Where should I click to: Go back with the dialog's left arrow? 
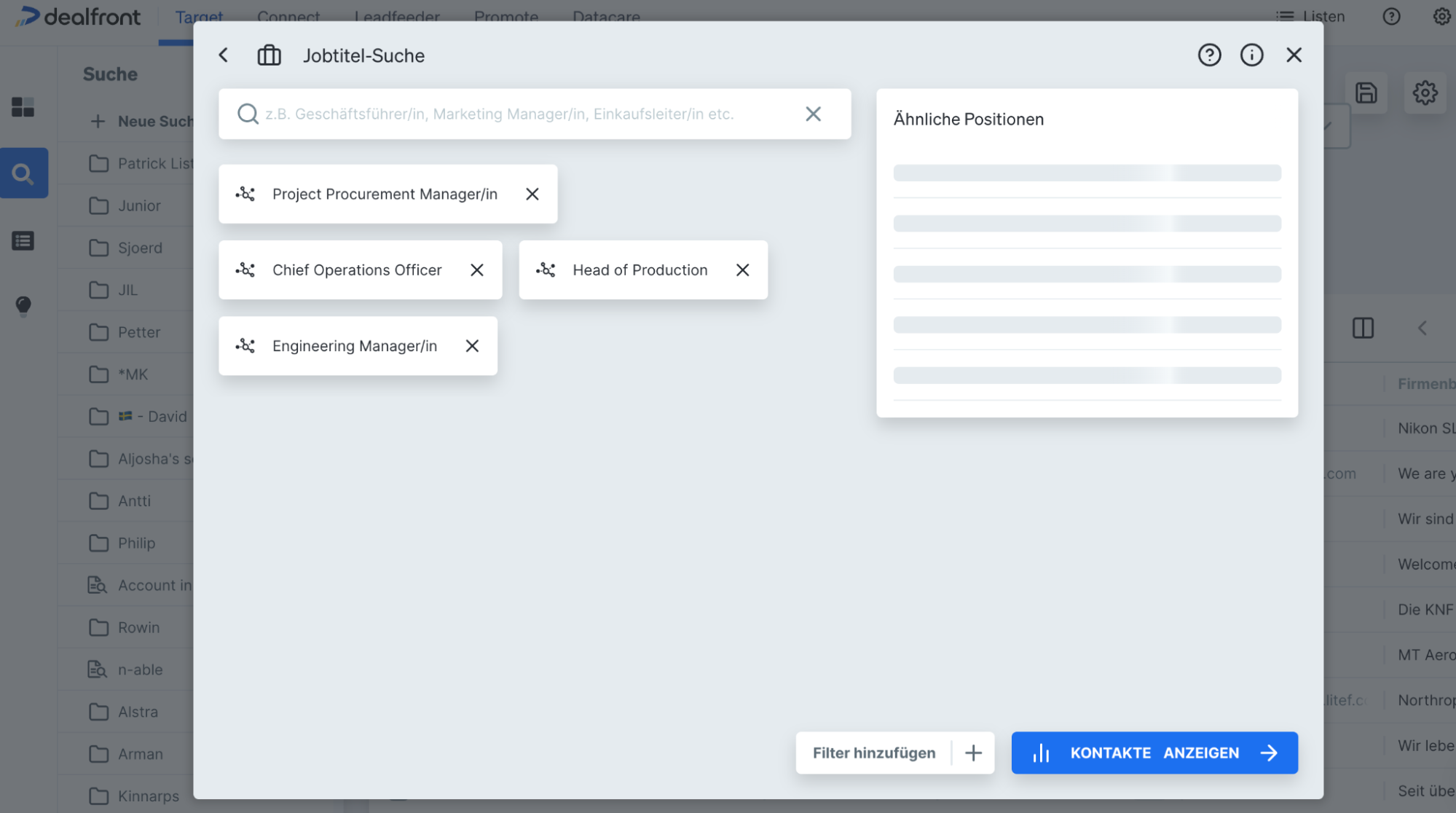pyautogui.click(x=224, y=55)
